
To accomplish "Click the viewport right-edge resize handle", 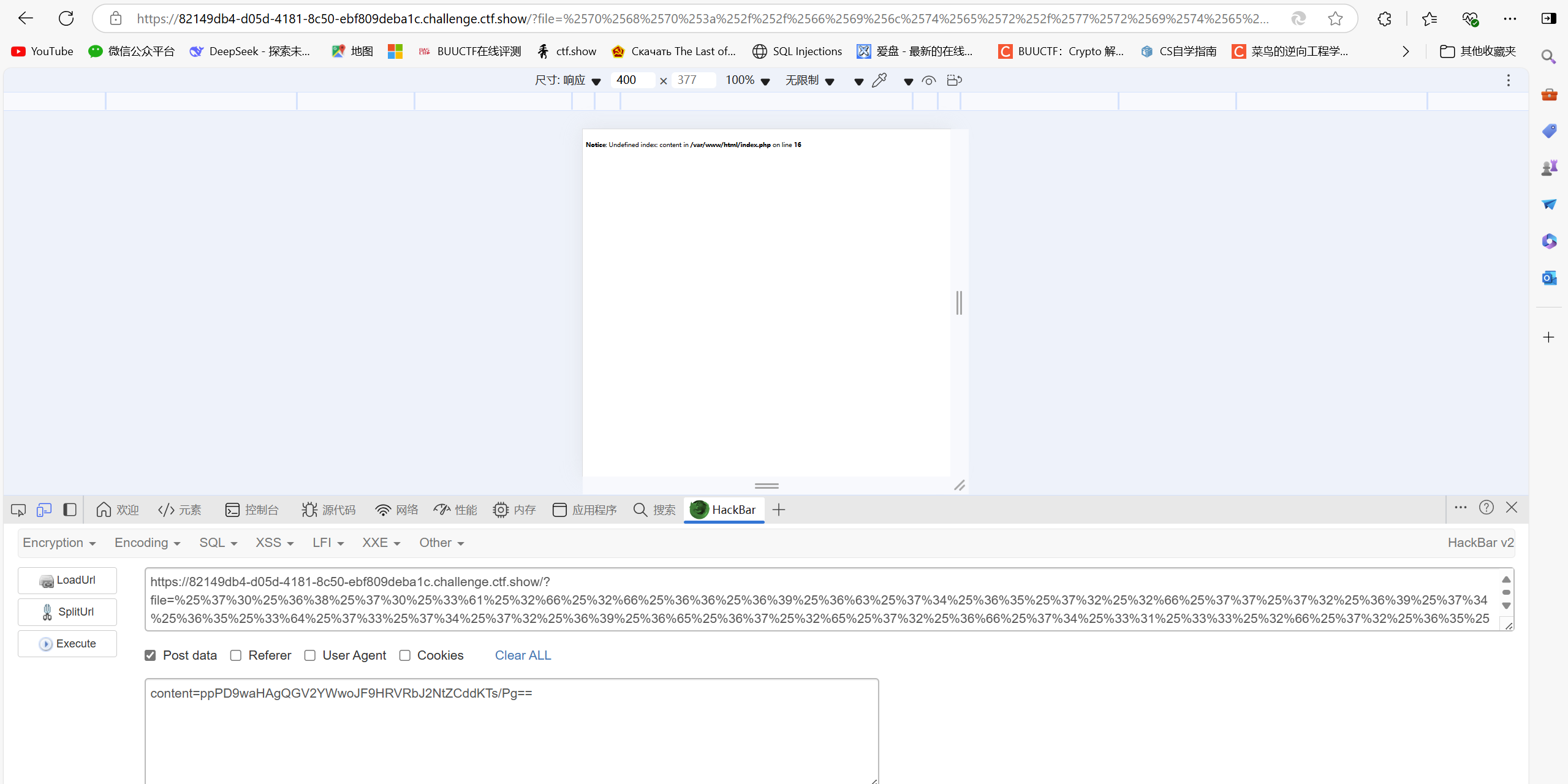I will tap(959, 303).
